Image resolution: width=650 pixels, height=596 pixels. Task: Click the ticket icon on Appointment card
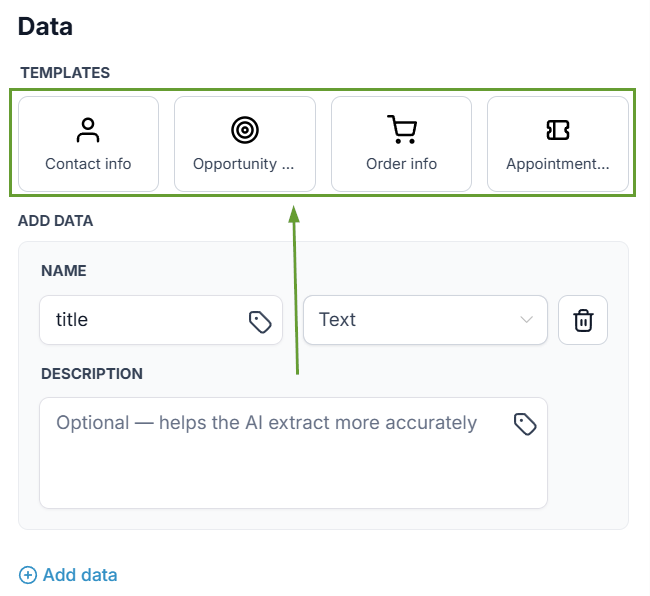point(558,130)
